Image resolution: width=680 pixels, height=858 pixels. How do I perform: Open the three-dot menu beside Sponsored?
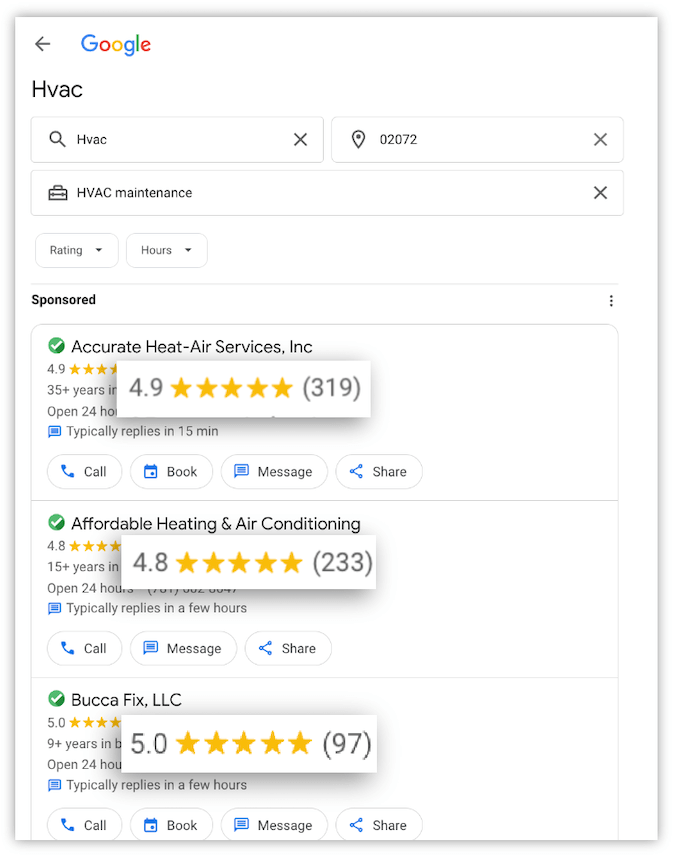click(x=611, y=300)
